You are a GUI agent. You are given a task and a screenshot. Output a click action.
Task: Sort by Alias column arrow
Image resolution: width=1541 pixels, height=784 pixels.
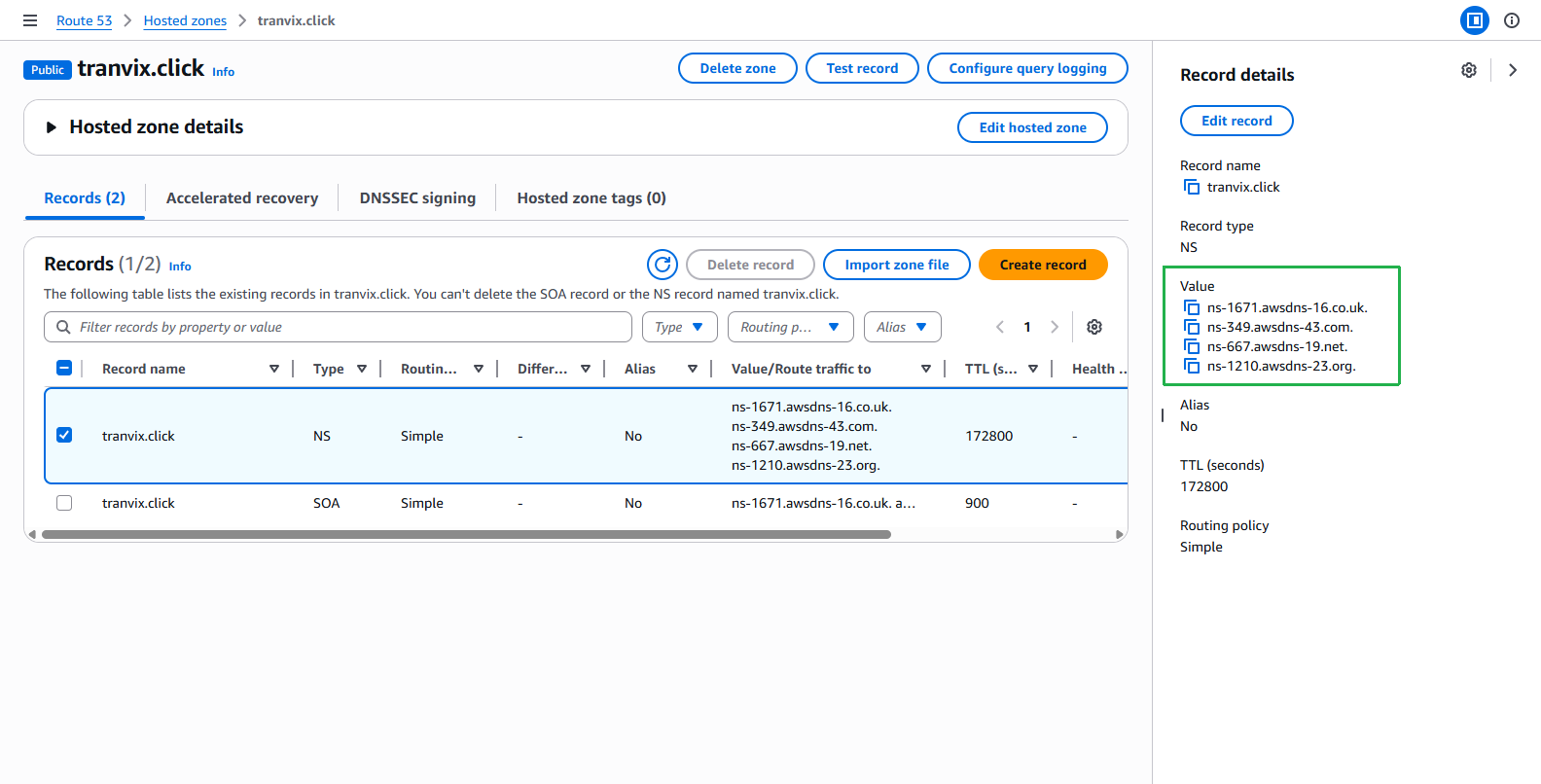click(693, 369)
